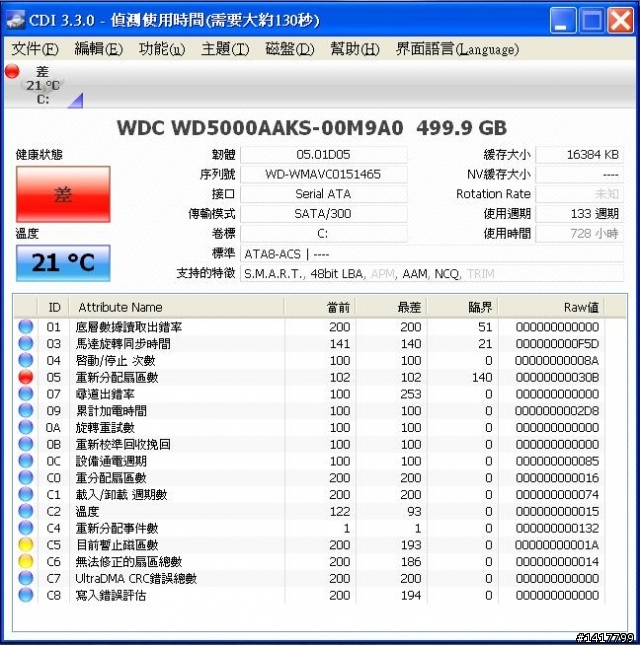Screen dimensions: 640x646
Task: Click the 最差 column header
Action: click(x=391, y=307)
